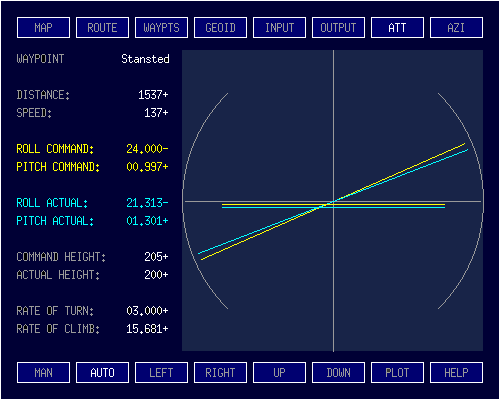Viewport: 500px width, 400px height.
Task: Click the DISTANCE label
Action: [x=43, y=95]
